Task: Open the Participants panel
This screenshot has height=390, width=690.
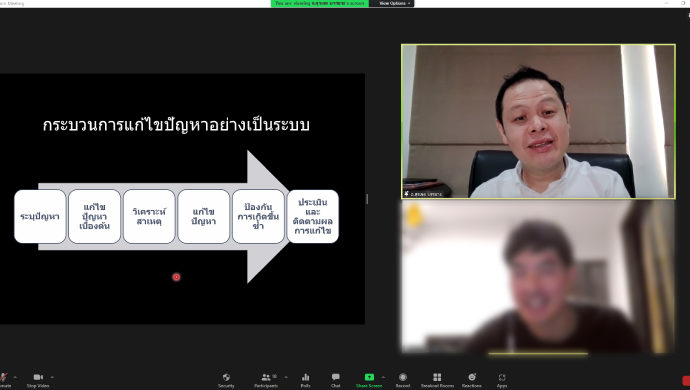Action: click(x=266, y=377)
